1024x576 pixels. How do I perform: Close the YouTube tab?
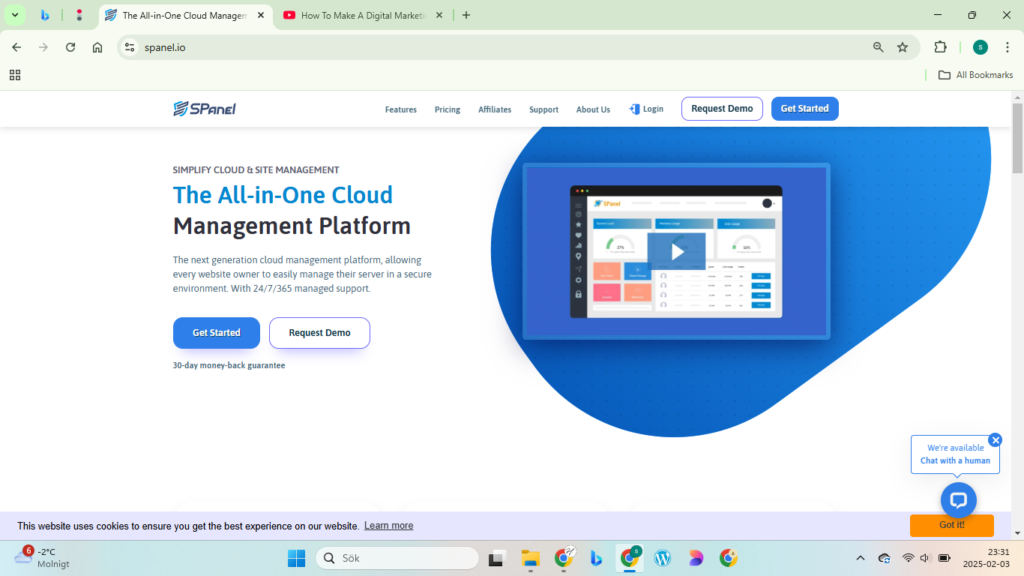click(439, 15)
